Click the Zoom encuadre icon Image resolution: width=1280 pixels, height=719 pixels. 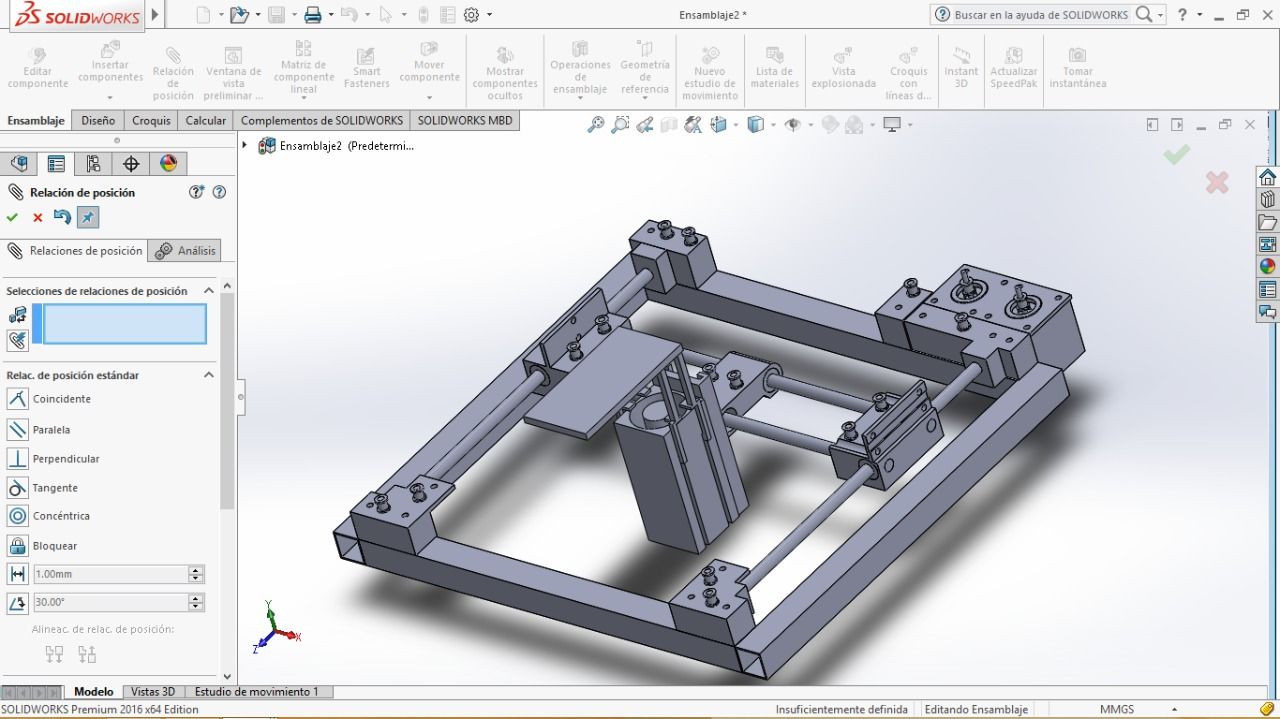click(620, 124)
